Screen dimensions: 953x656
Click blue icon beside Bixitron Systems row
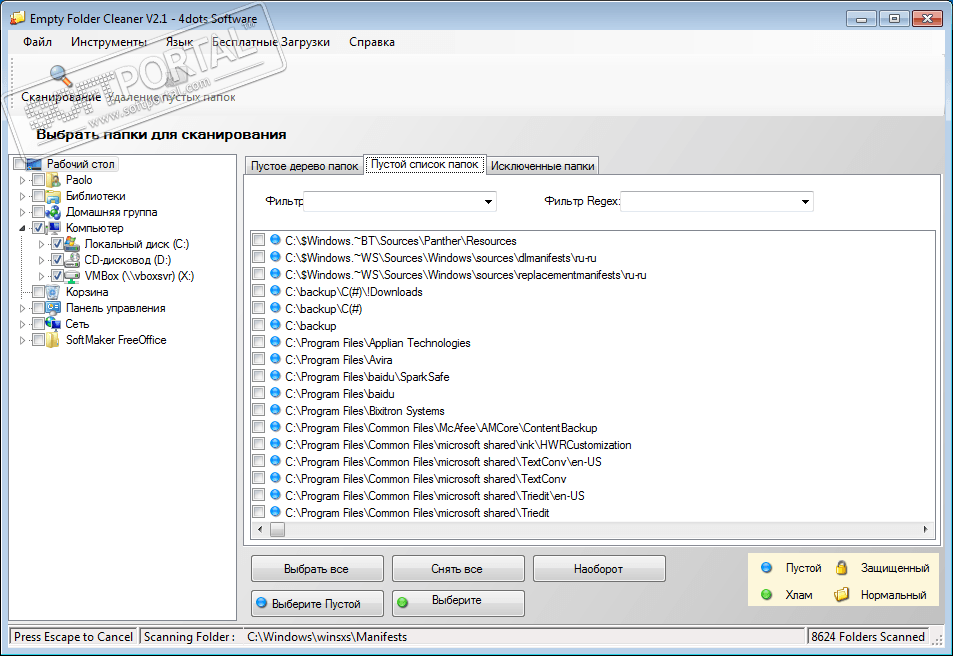275,410
